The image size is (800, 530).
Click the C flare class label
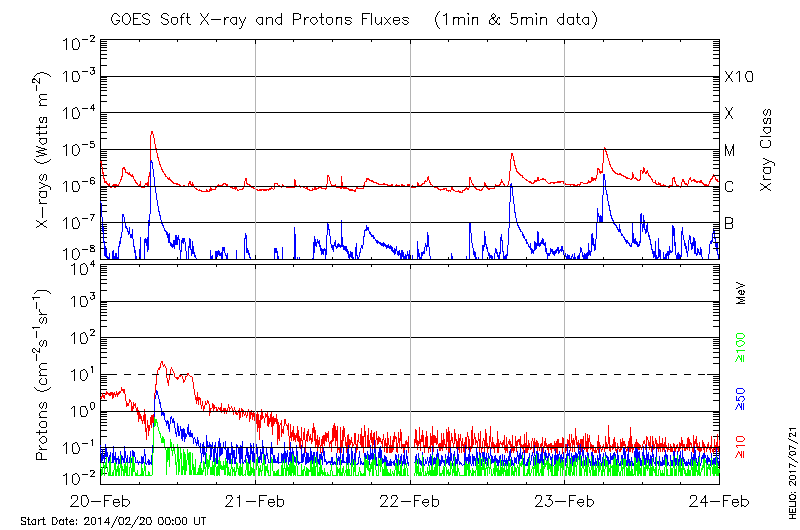pos(729,187)
